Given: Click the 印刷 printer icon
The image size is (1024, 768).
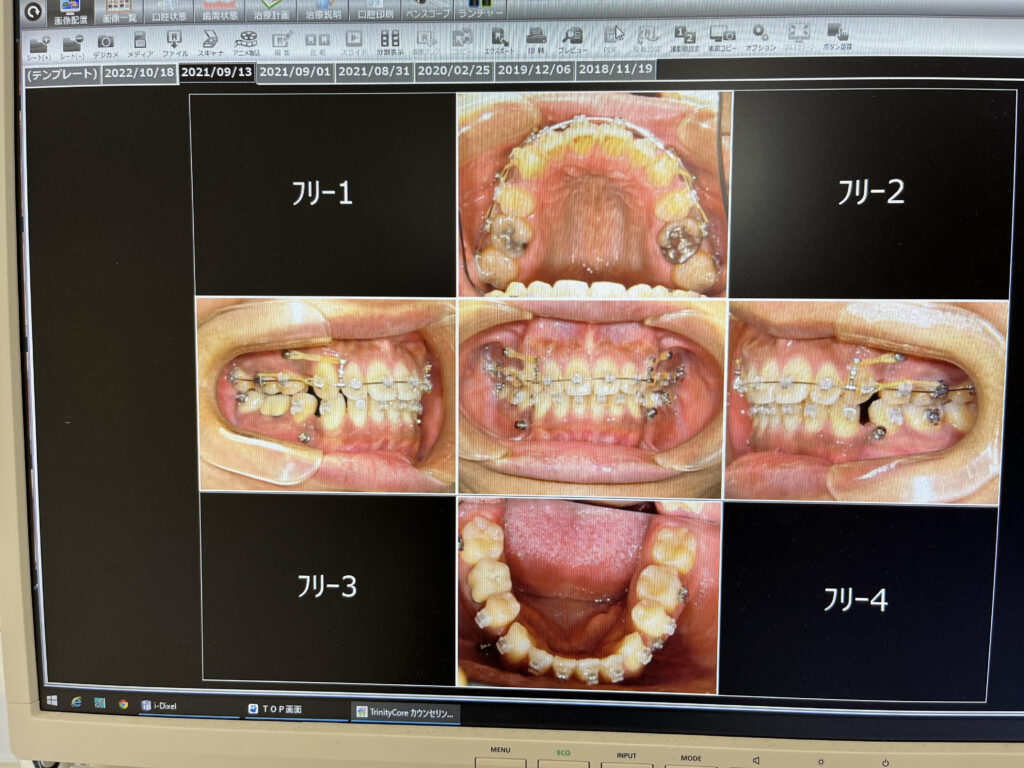Looking at the screenshot, I should point(536,40).
